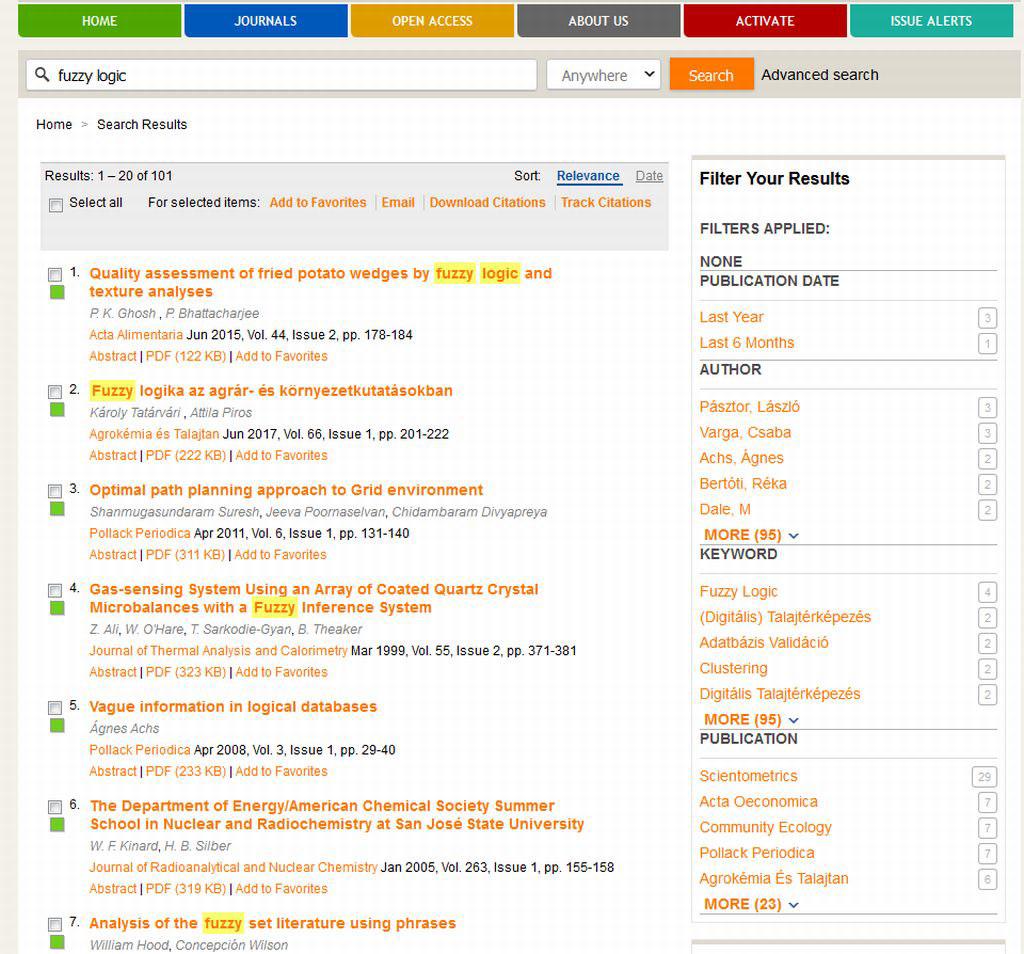Expand MORE (23) under Publication filter
Image resolution: width=1024 pixels, height=954 pixels.
pyautogui.click(x=751, y=904)
